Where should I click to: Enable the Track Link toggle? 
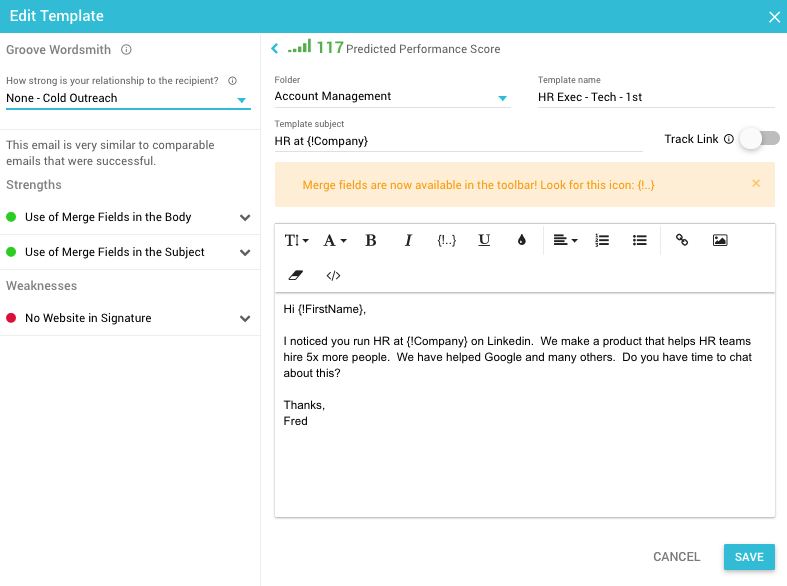tap(761, 138)
